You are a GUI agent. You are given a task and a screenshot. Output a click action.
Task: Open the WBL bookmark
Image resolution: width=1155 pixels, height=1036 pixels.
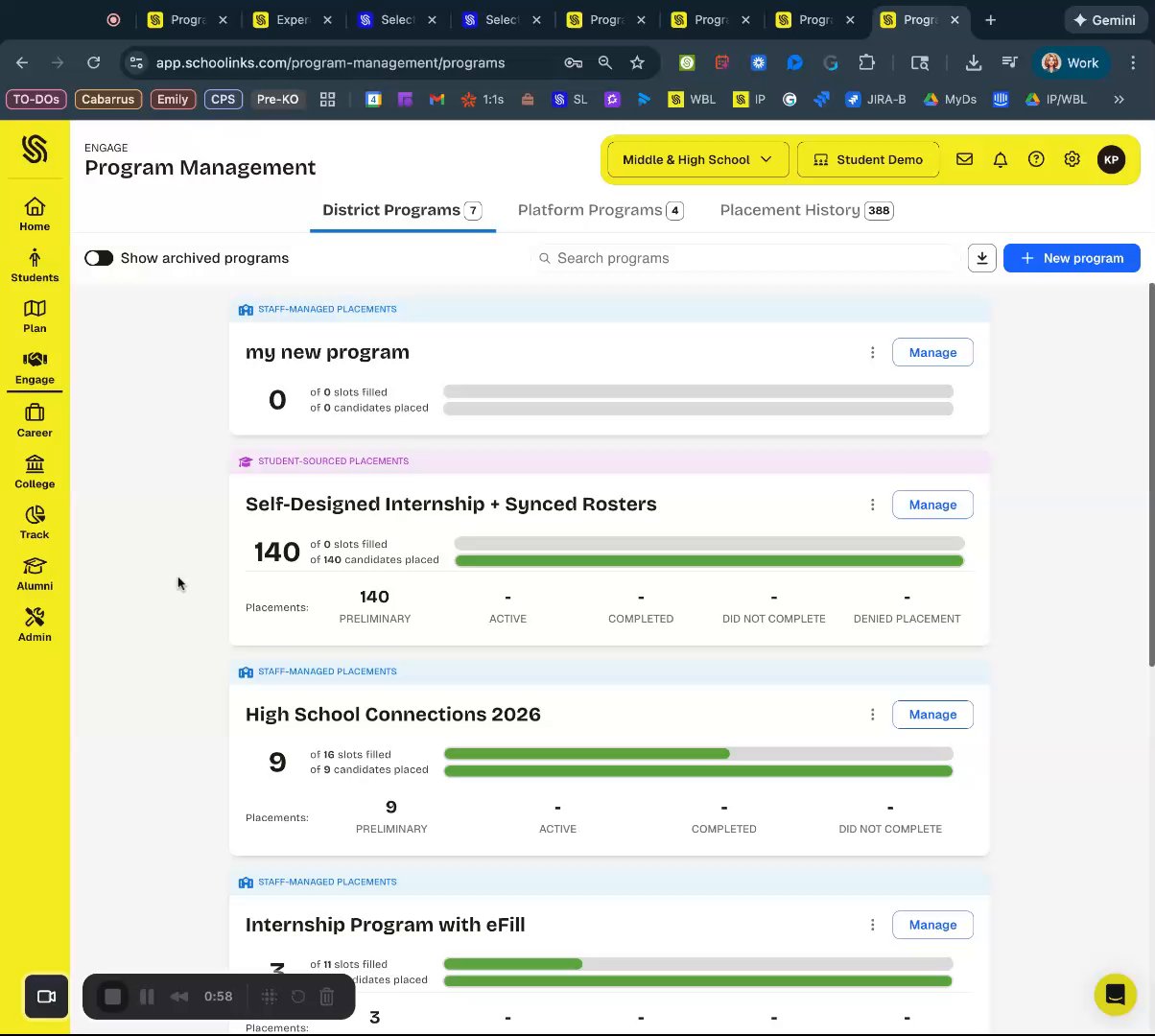[693, 99]
